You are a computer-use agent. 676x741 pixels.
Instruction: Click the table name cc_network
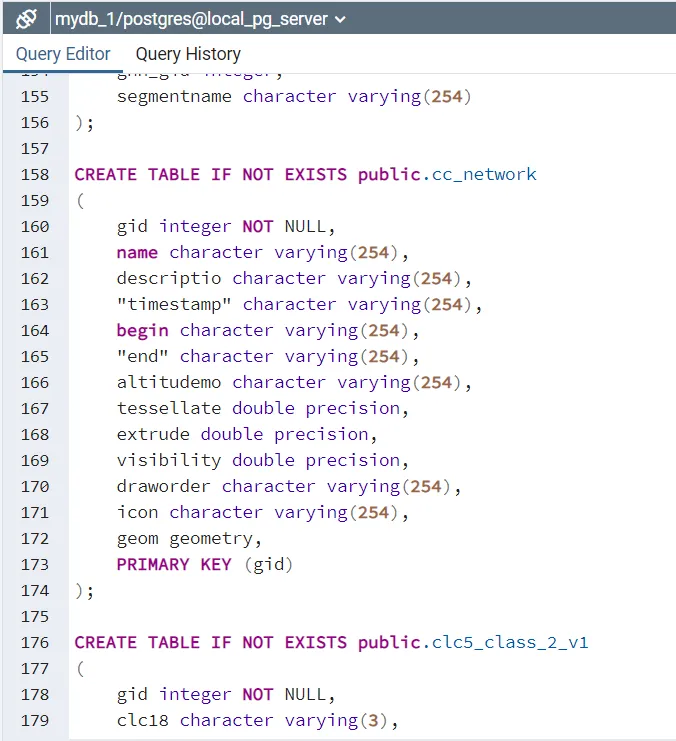(484, 174)
